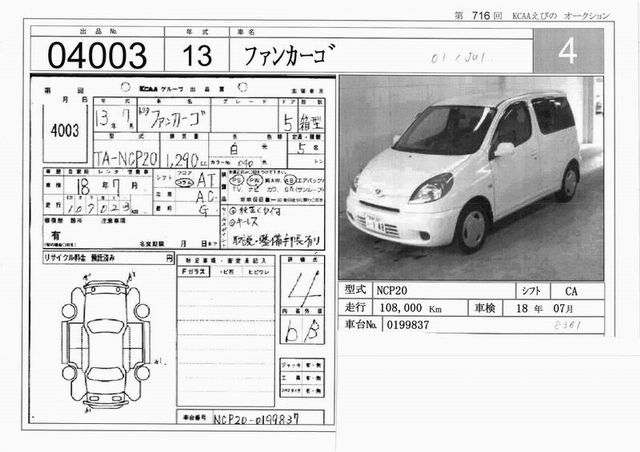Viewport: 640px width, 452px height.
Task: Select the model year value 13
Action: [x=197, y=56]
